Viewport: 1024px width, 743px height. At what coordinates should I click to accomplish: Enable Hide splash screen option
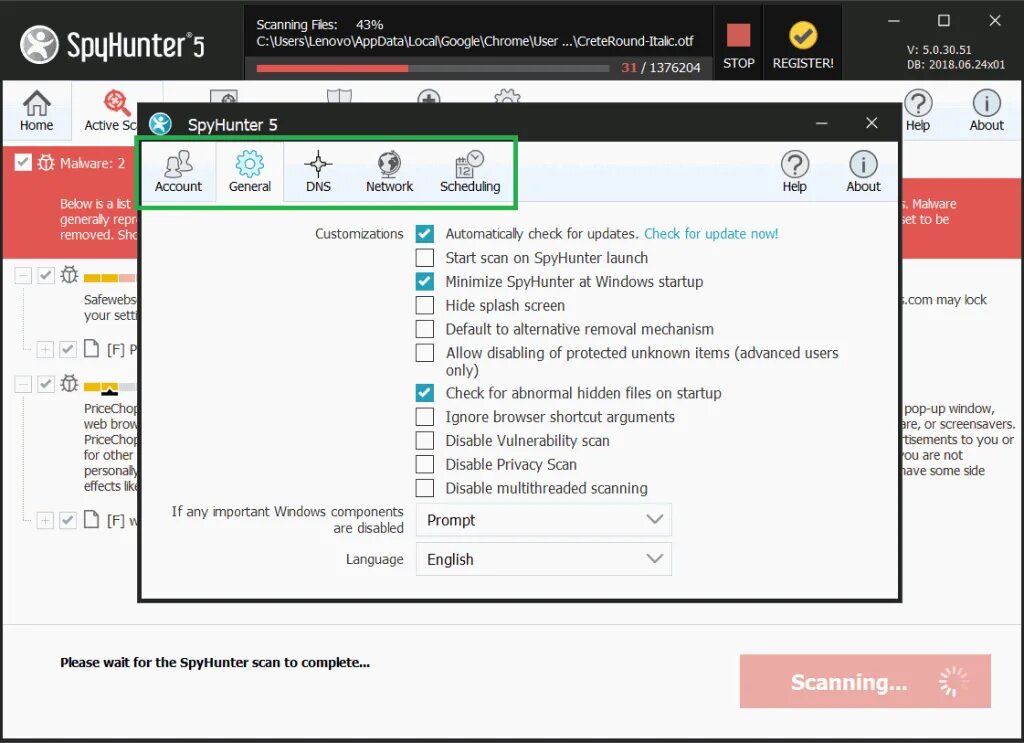(x=424, y=305)
